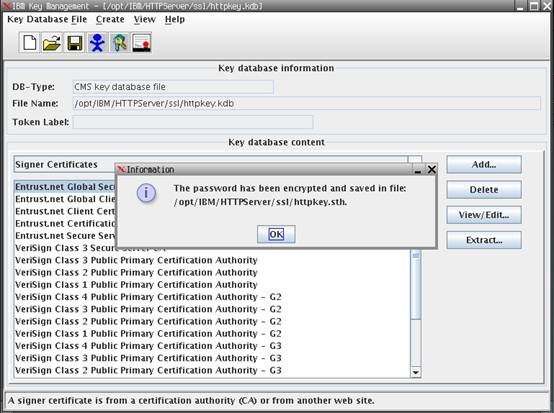Click the new key database file icon
This screenshot has width=554, height=413.
coord(29,43)
